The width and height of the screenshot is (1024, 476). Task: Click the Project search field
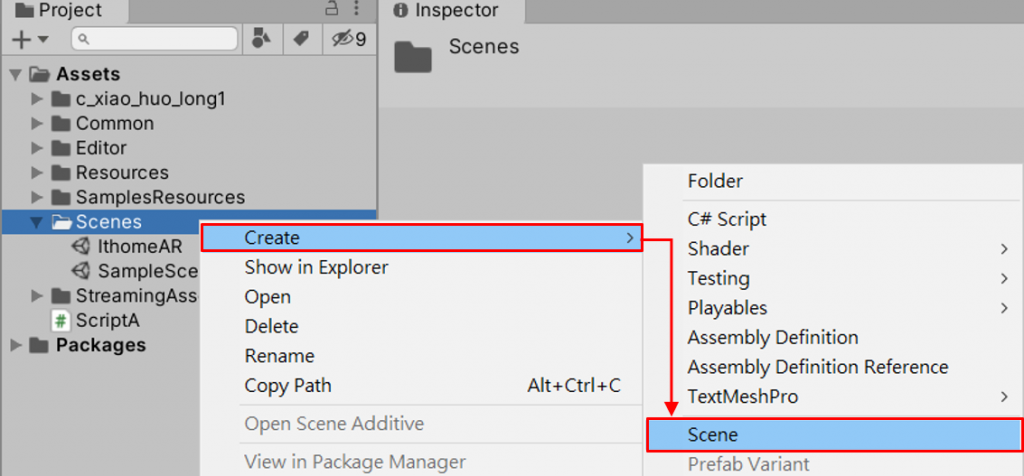click(155, 39)
